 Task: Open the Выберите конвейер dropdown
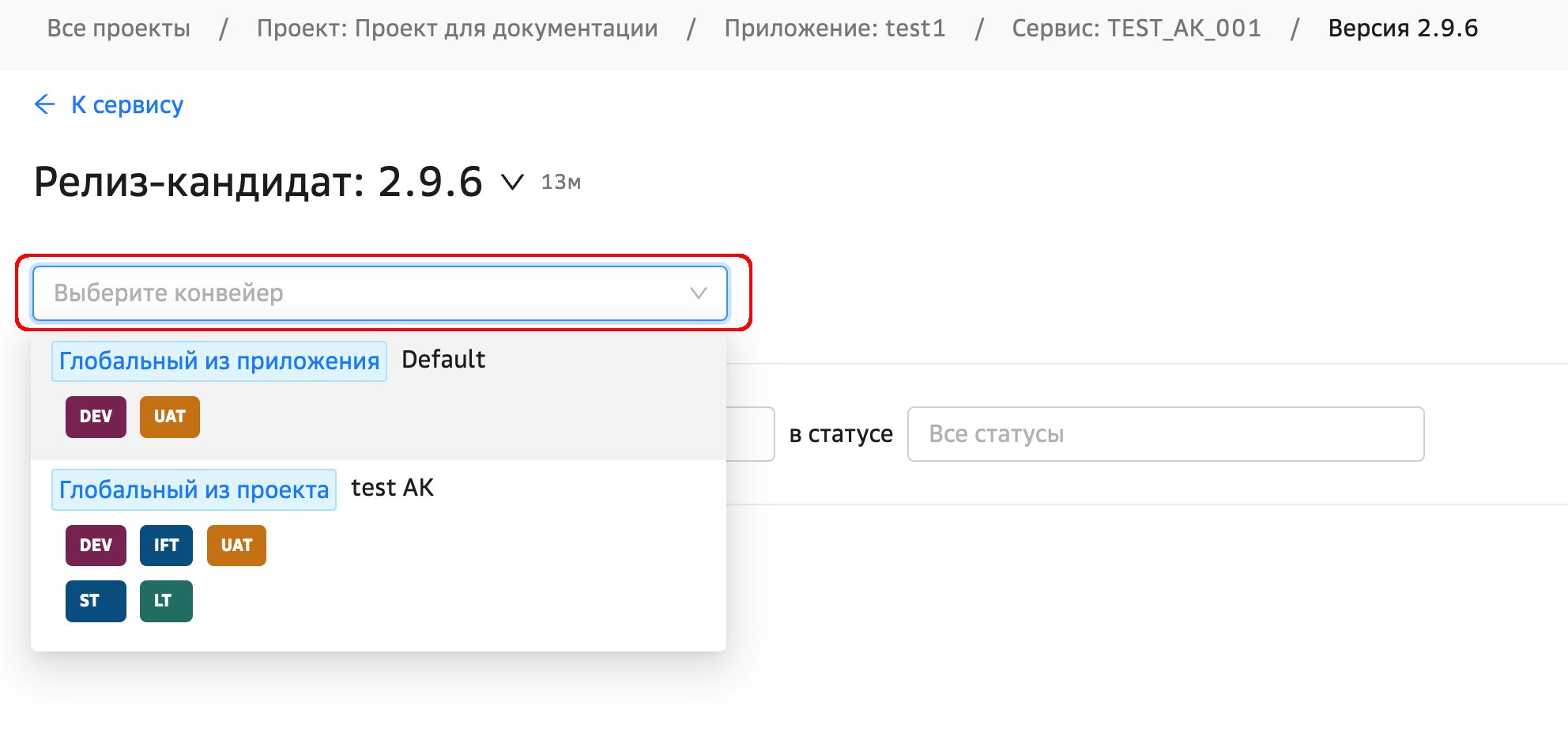tap(364, 293)
